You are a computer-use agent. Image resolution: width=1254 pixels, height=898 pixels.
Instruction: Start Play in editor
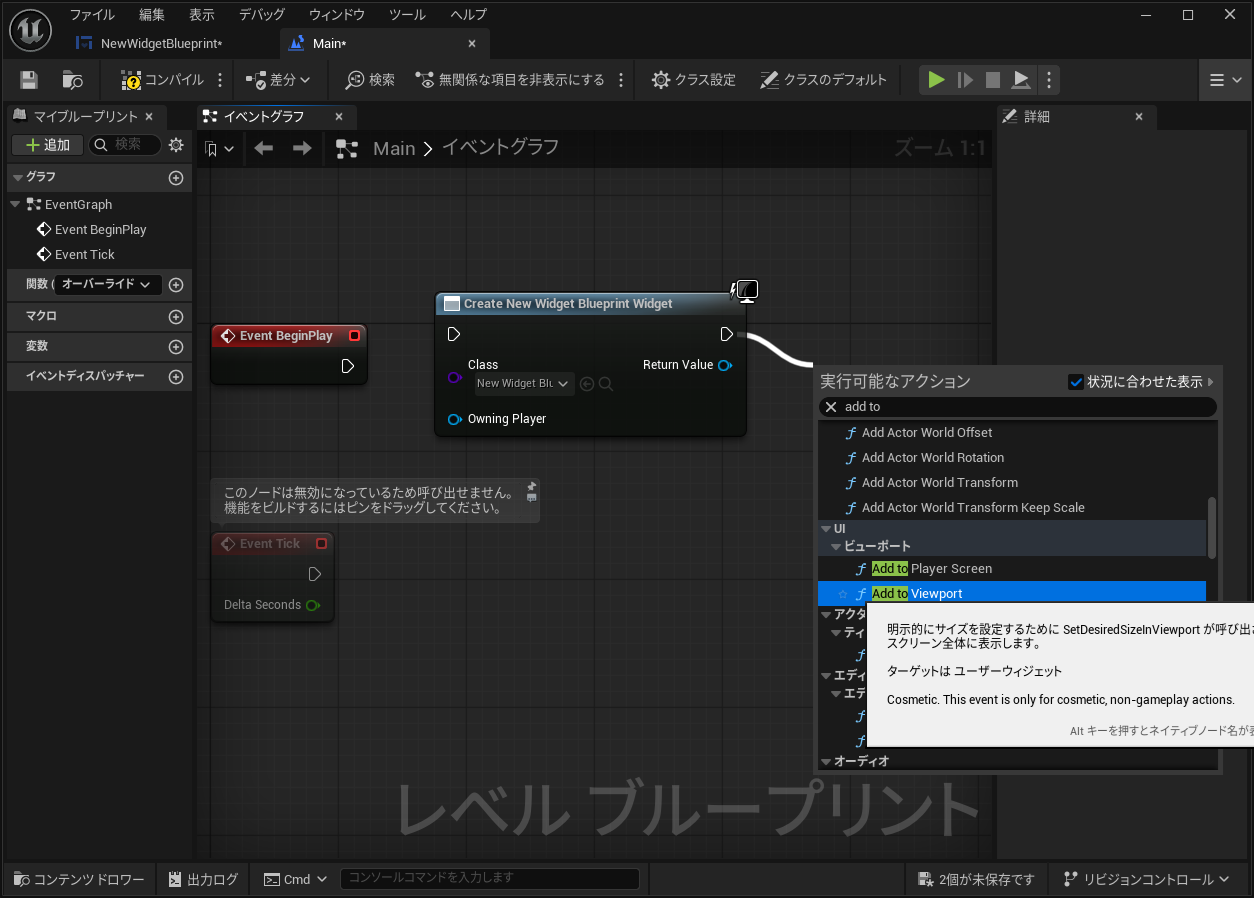click(x=936, y=80)
